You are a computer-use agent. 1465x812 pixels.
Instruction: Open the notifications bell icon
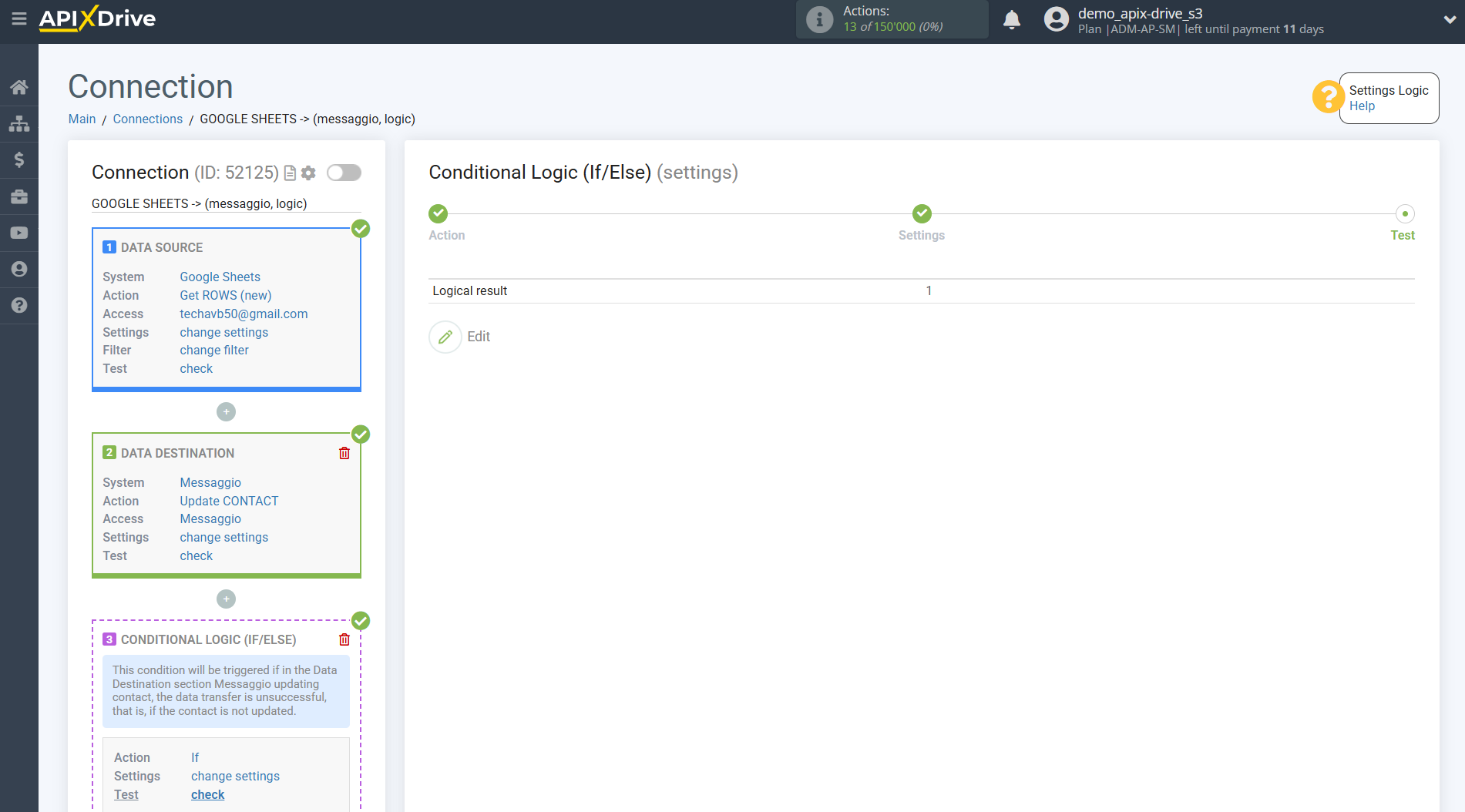click(x=1012, y=20)
